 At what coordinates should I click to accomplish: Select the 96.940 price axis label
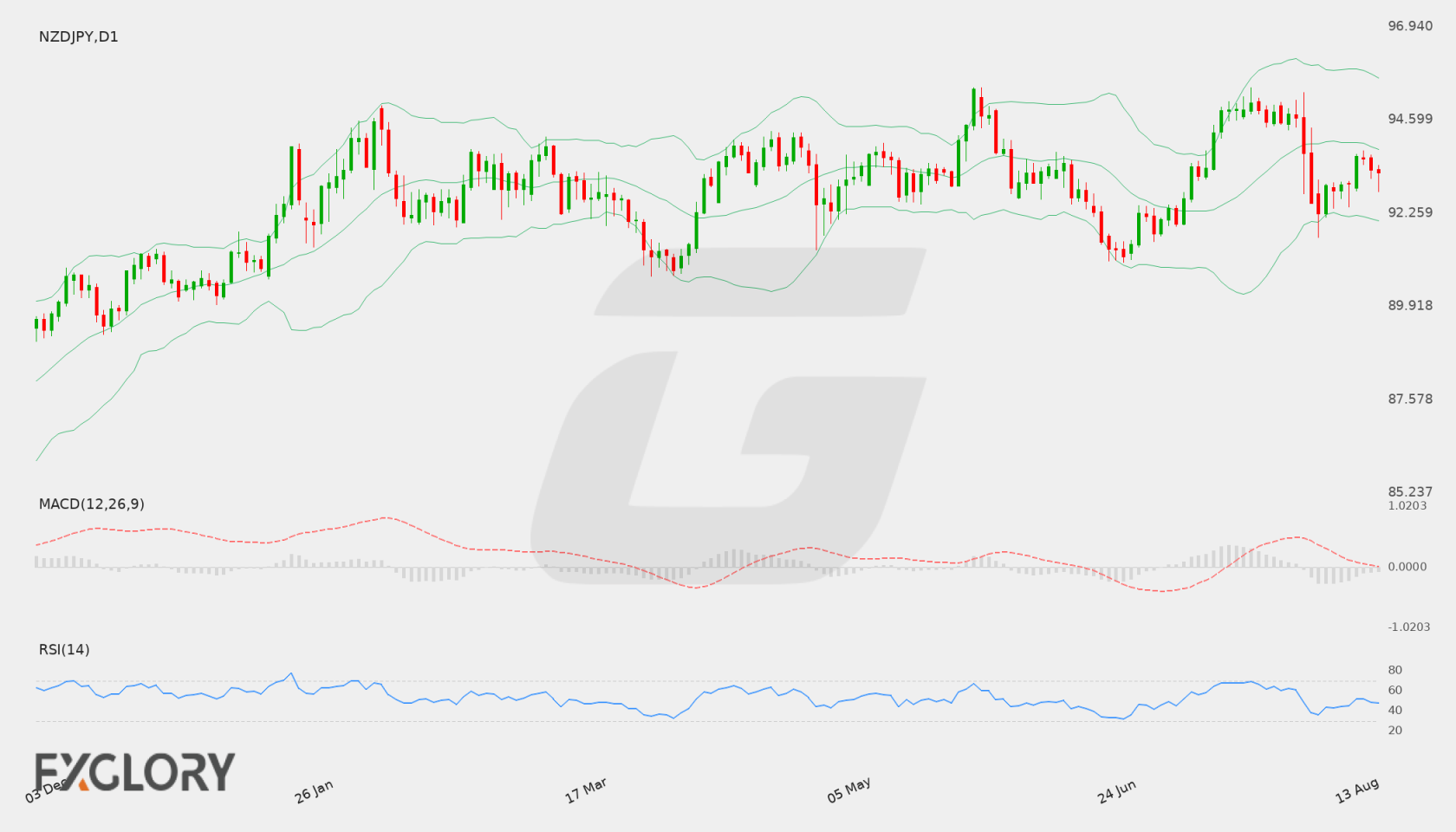coord(1410,26)
